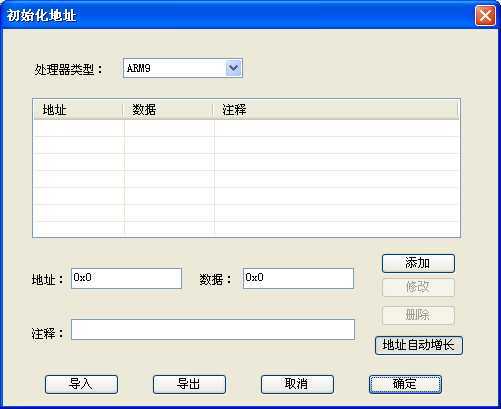501x409 pixels.
Task: Click into the empty 注释 text field
Action: pyautogui.click(x=213, y=330)
